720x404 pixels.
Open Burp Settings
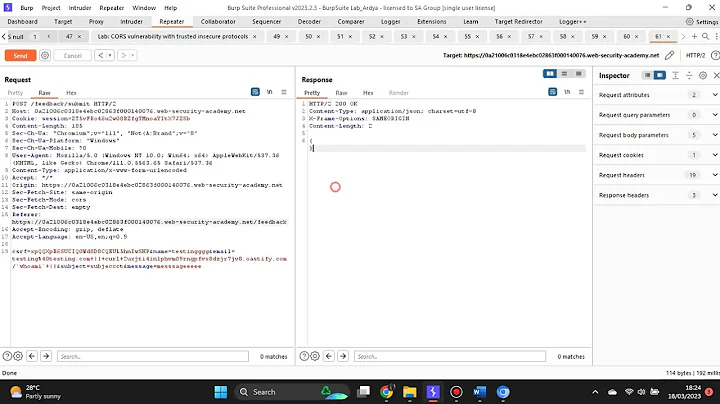click(x=702, y=22)
